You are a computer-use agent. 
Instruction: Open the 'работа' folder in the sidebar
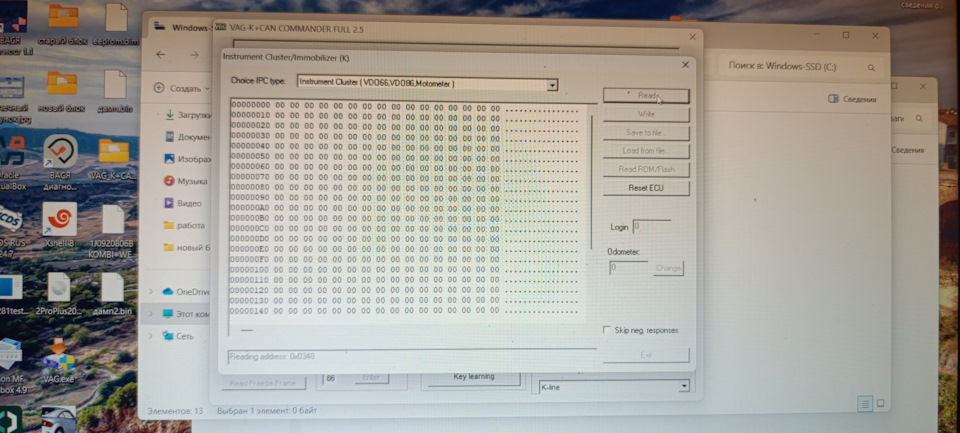(x=184, y=225)
